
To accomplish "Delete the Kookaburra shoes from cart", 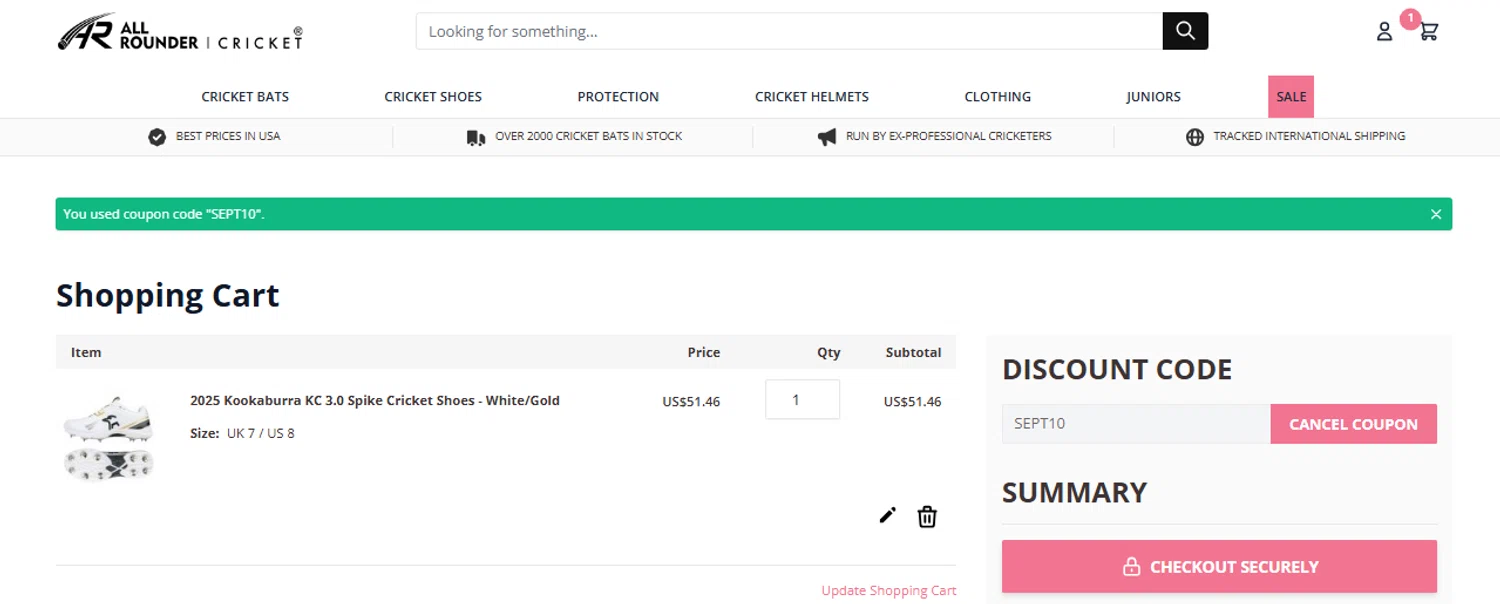I will tap(927, 517).
